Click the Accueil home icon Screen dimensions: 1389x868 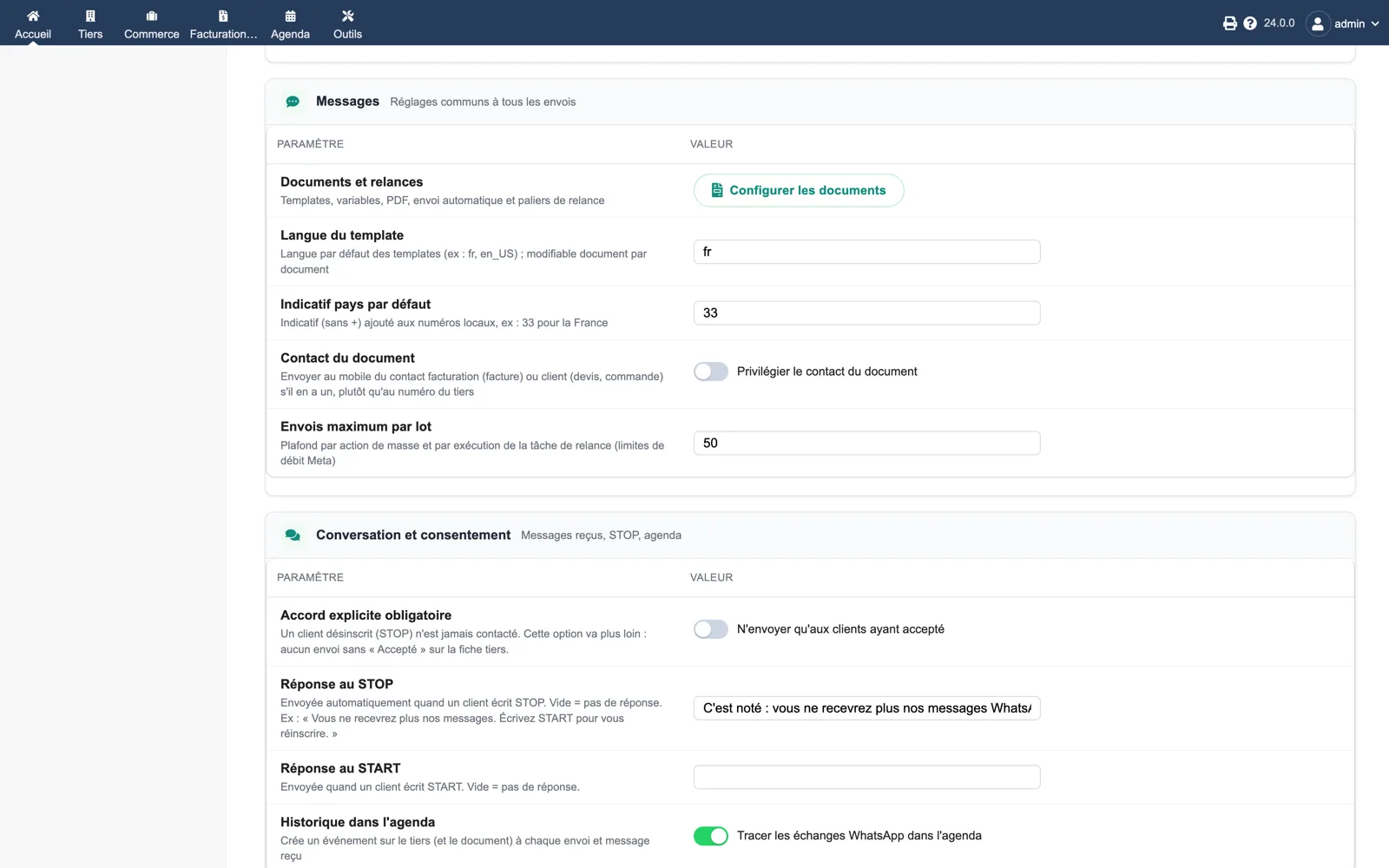pyautogui.click(x=33, y=16)
